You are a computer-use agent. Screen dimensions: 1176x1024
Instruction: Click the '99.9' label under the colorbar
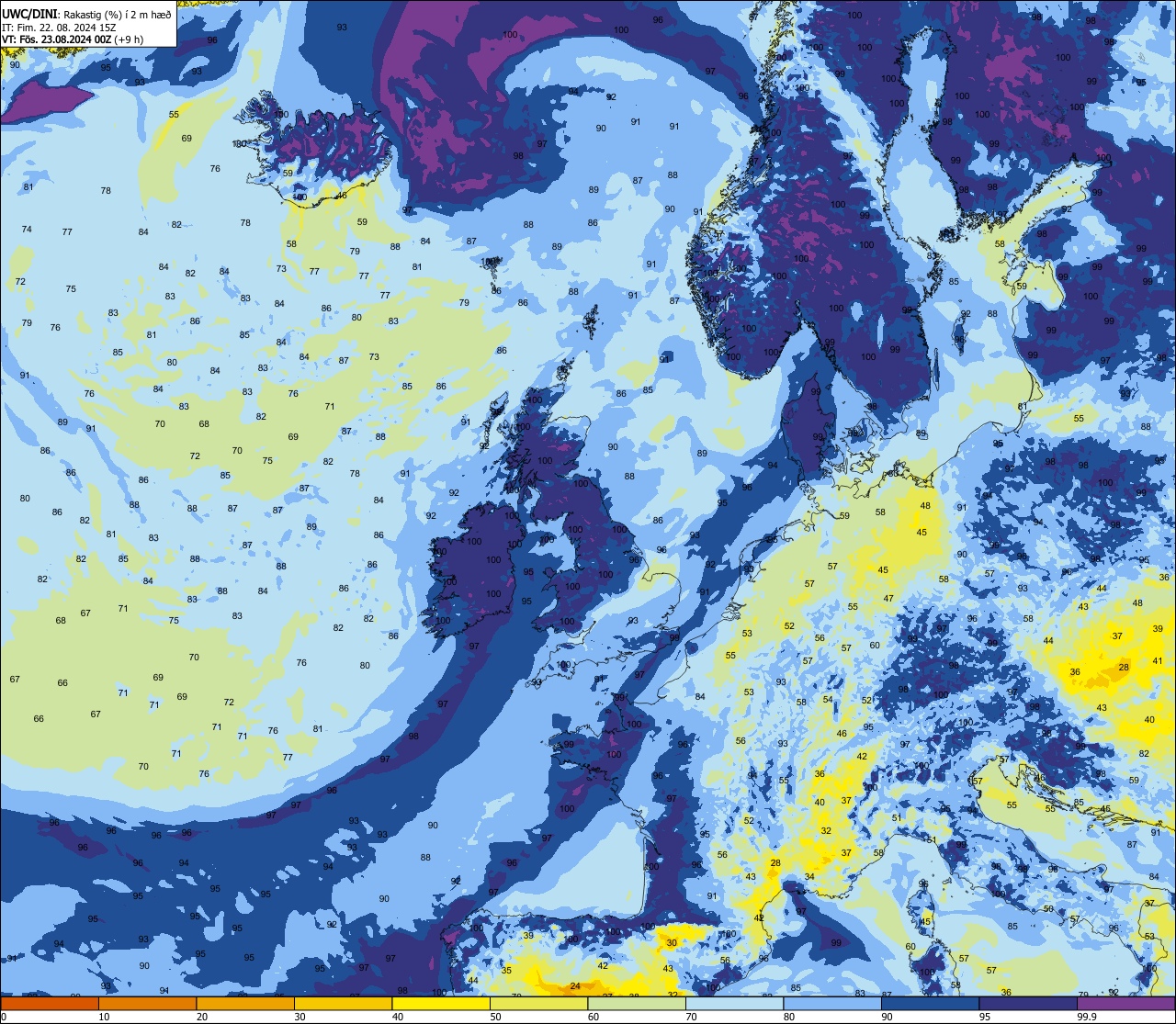tap(1088, 1017)
